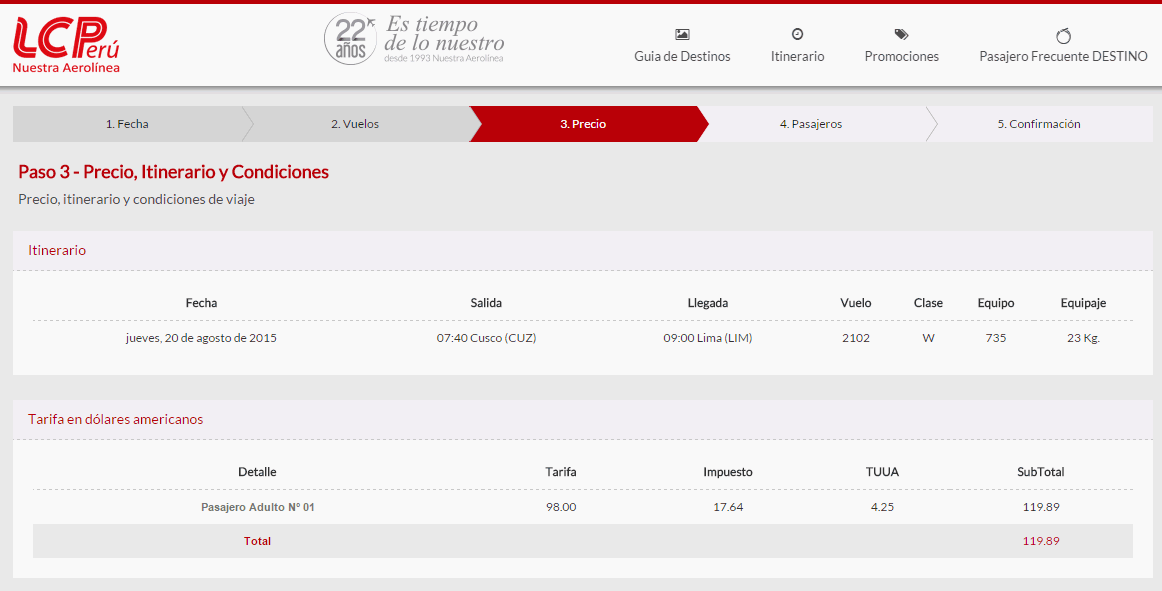Screen dimensions: 1162x591
Task: Jump to step 5. Confirmación
Action: [x=1038, y=124]
